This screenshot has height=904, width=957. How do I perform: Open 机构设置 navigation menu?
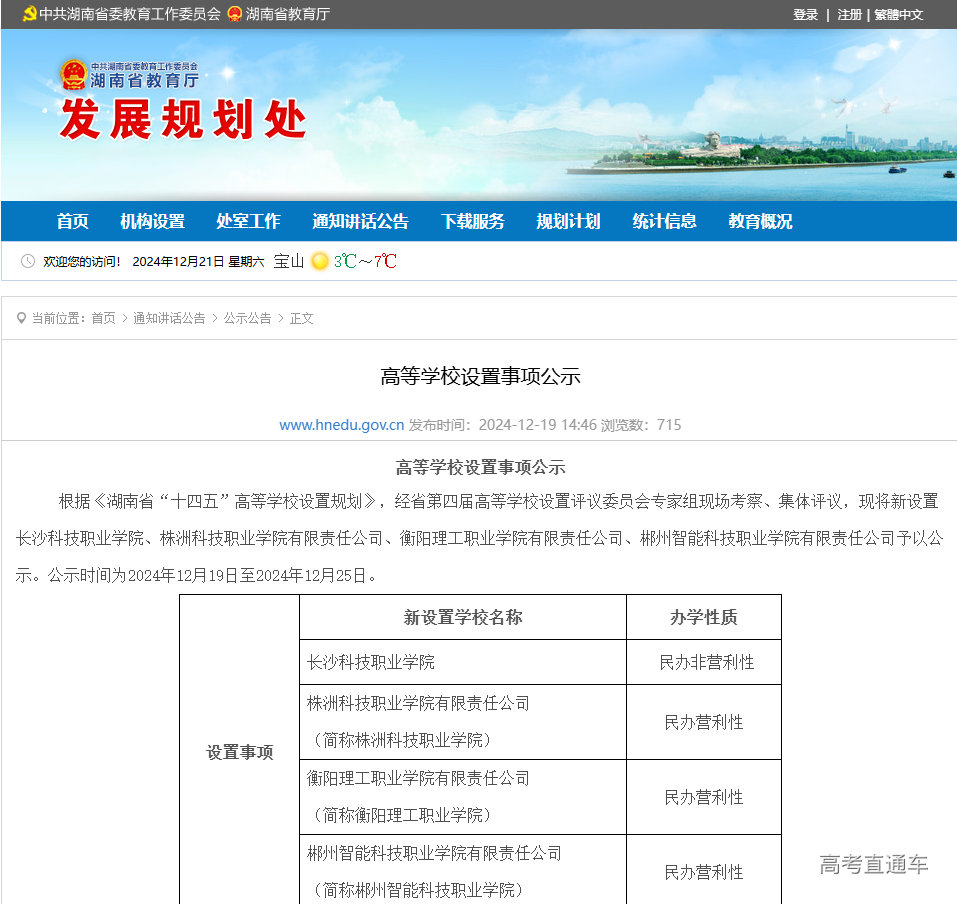click(152, 221)
